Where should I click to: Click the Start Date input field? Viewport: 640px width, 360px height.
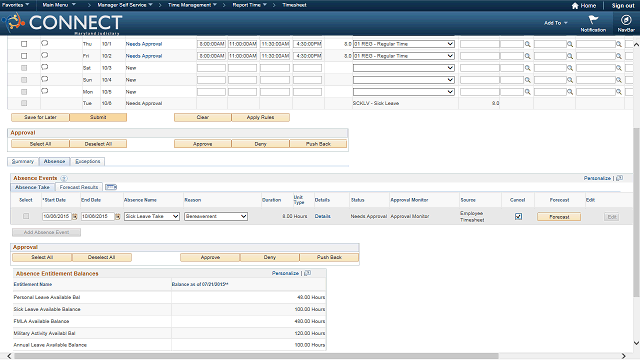pyautogui.click(x=57, y=216)
